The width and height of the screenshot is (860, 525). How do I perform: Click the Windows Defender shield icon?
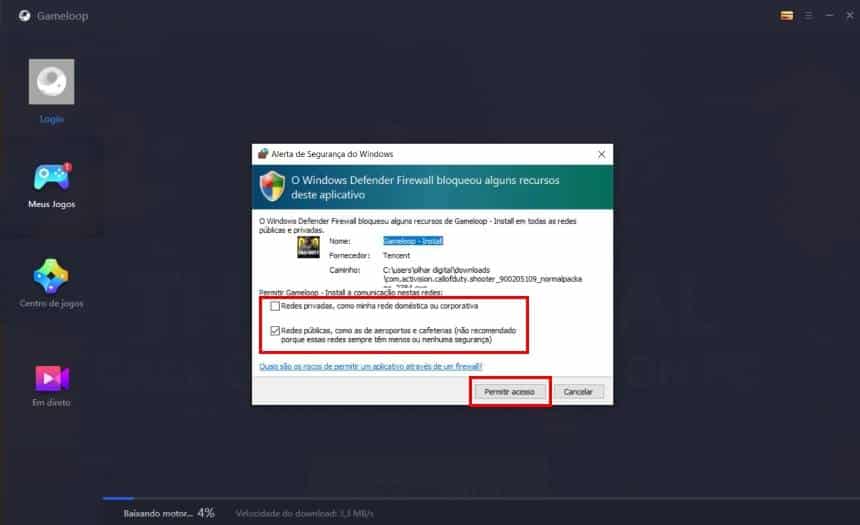[272, 186]
